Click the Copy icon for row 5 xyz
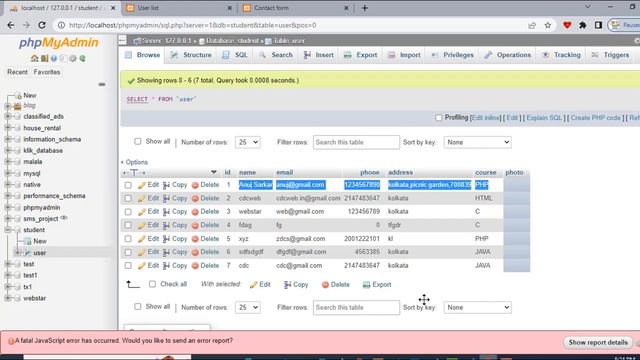Image resolution: width=640 pixels, height=360 pixels. tap(166, 239)
